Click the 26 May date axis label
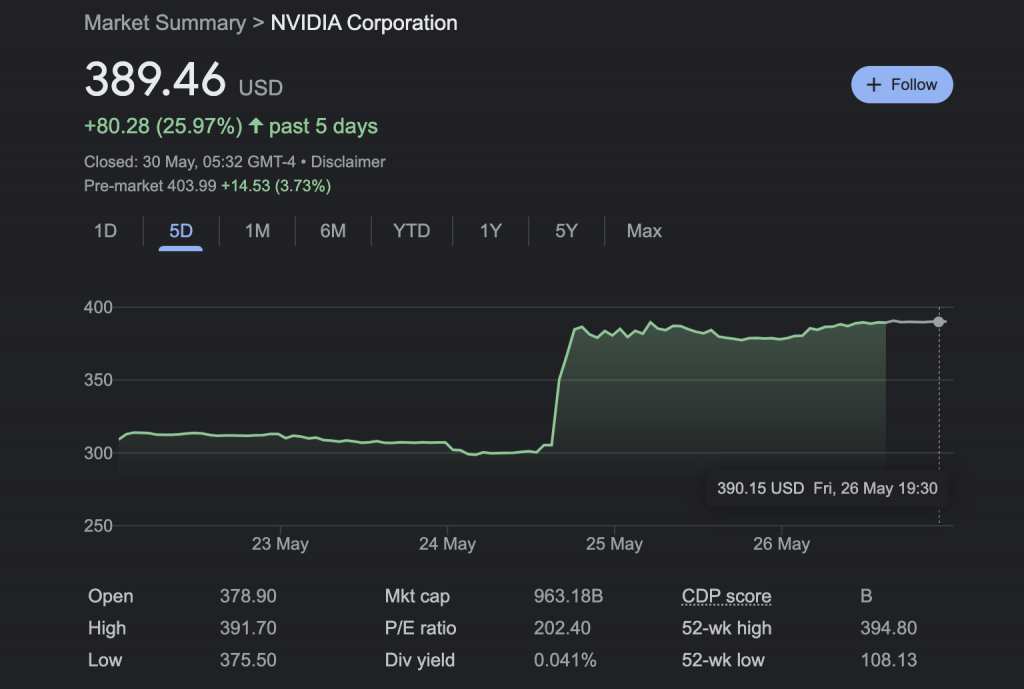The image size is (1024, 689). [782, 543]
